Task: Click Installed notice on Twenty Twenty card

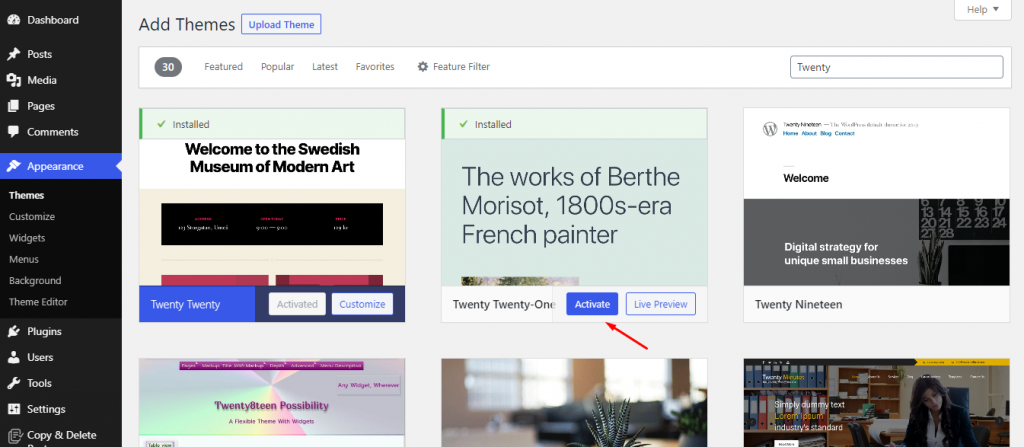Action: point(272,124)
